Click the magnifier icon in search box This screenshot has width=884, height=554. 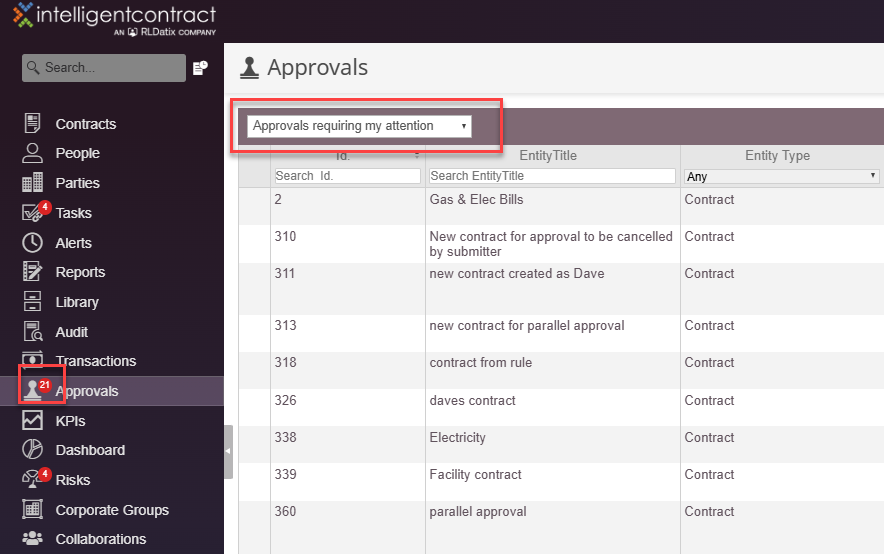coord(33,68)
